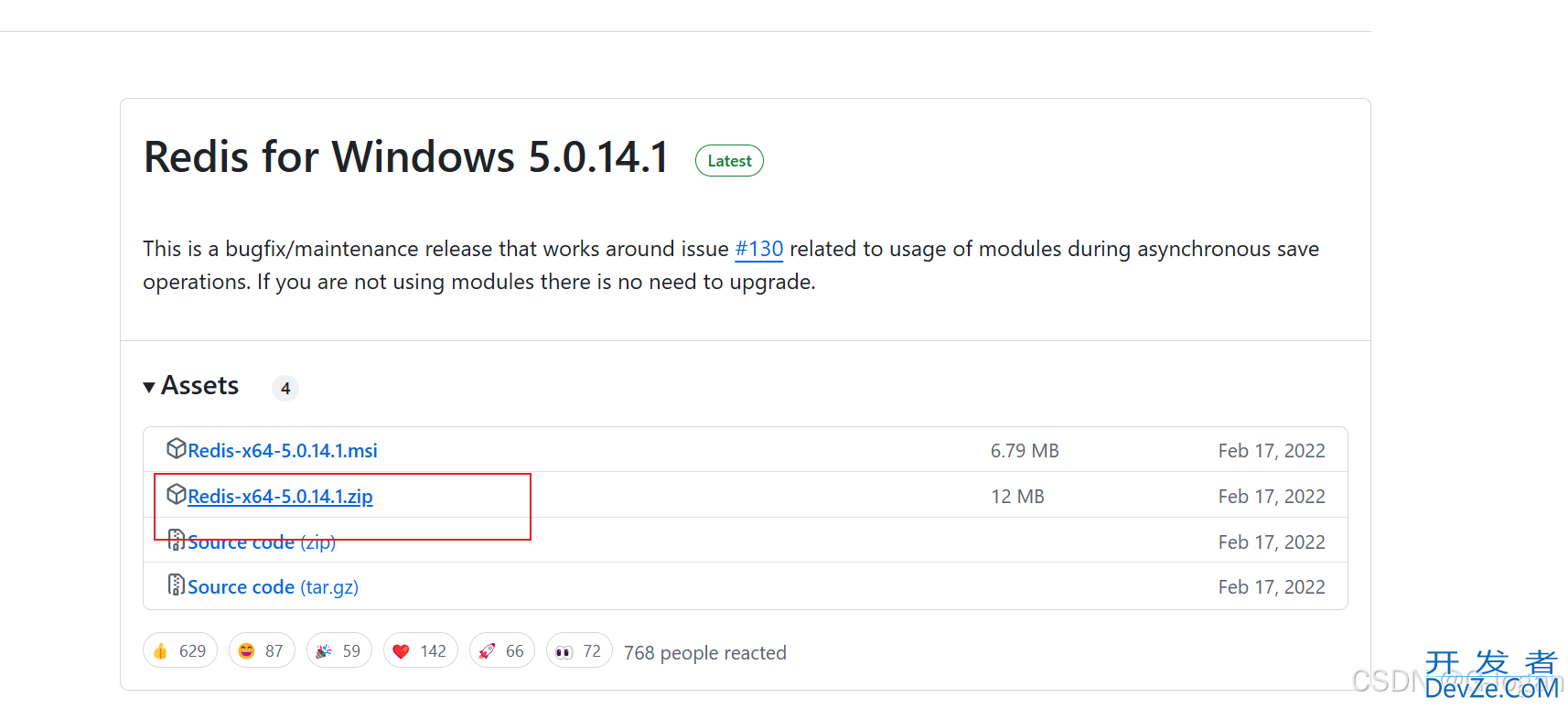Download Source code (tar.gz)
This screenshot has height=708, width=1568.
click(x=273, y=587)
